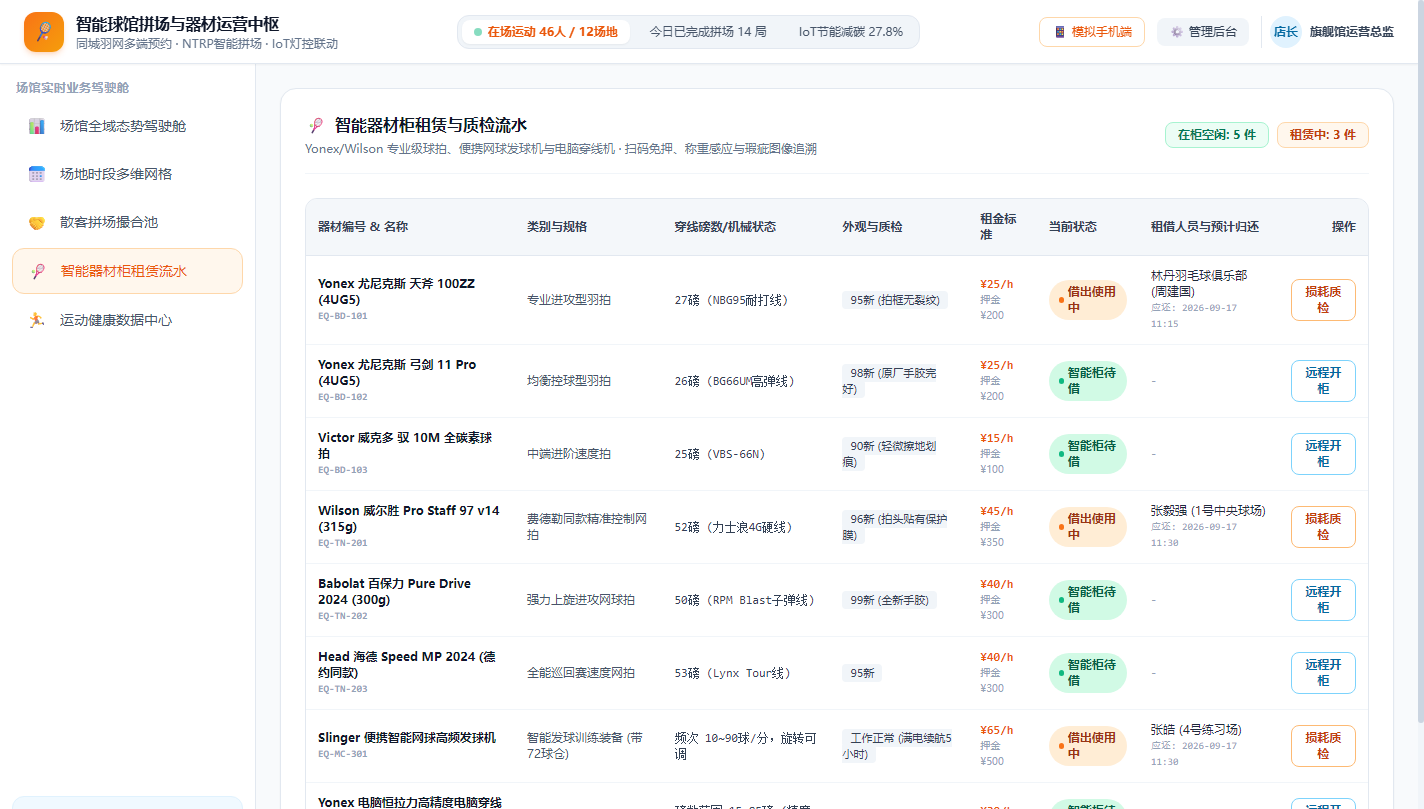Click the 张皓 (4号练习场) renter cell

1196,730
